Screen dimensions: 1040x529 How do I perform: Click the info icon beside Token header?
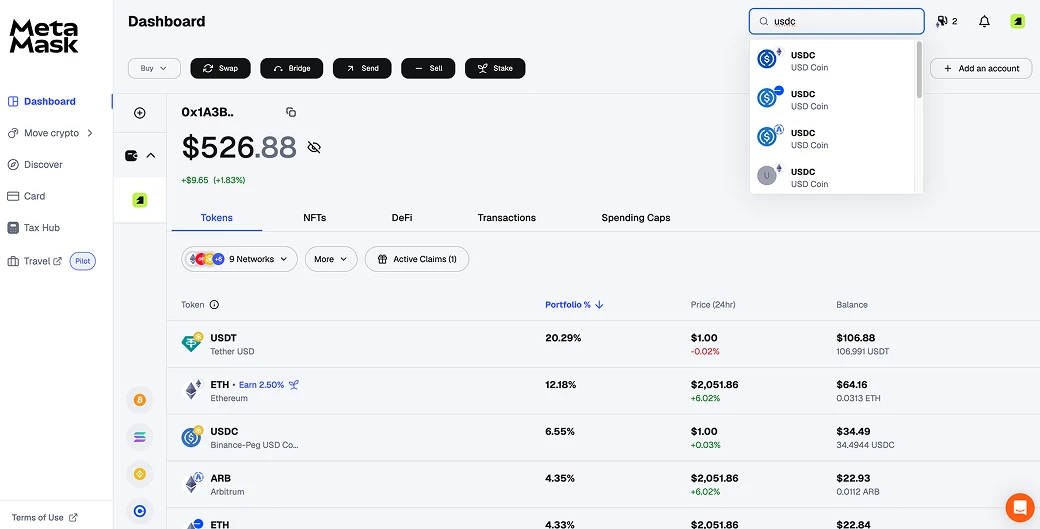click(214, 305)
